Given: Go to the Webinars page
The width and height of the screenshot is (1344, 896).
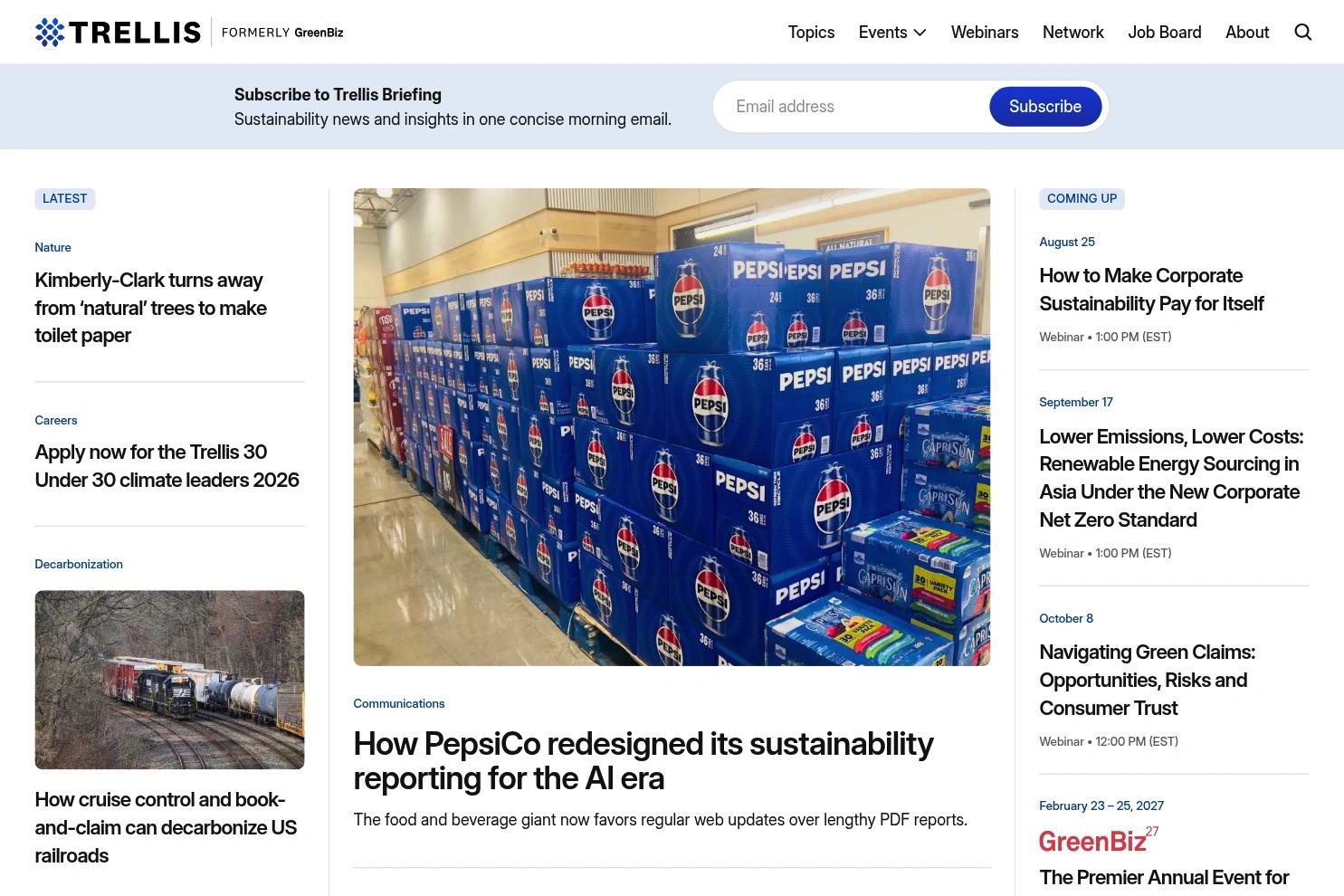Looking at the screenshot, I should 985,33.
